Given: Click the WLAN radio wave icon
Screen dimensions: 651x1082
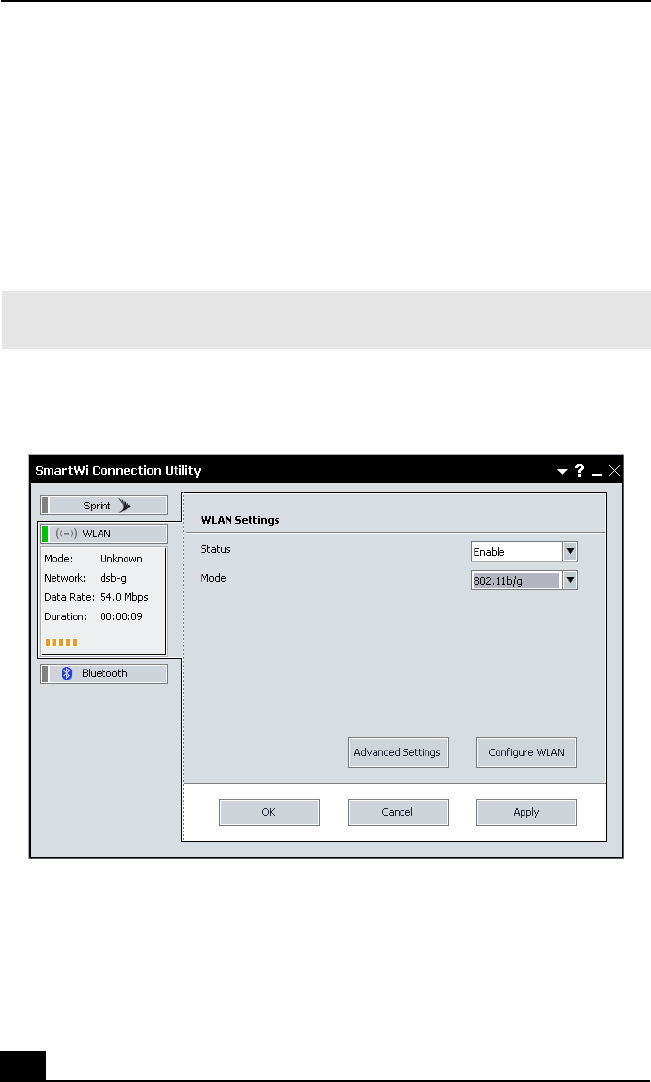Looking at the screenshot, I should (66, 533).
